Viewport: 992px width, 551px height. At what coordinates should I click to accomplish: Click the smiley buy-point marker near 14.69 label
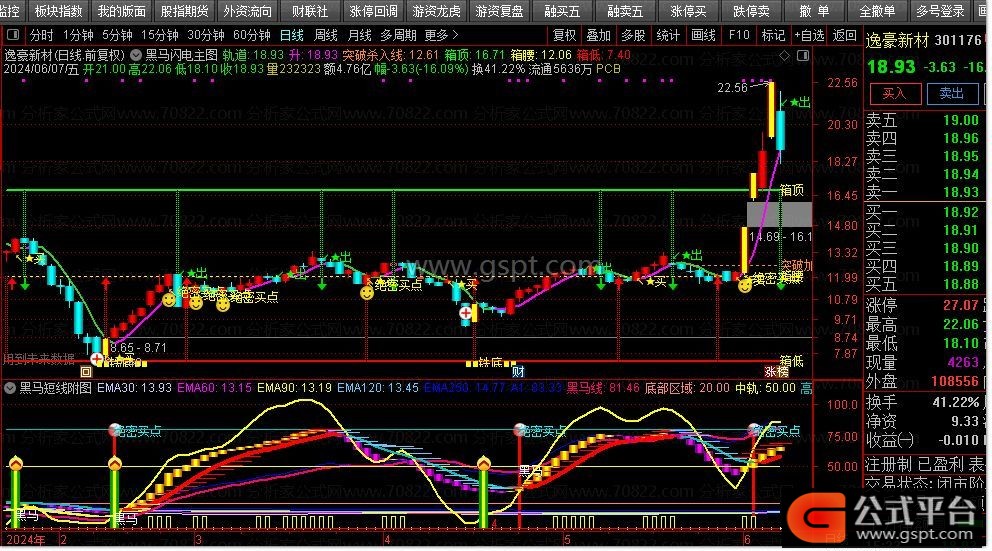745,285
